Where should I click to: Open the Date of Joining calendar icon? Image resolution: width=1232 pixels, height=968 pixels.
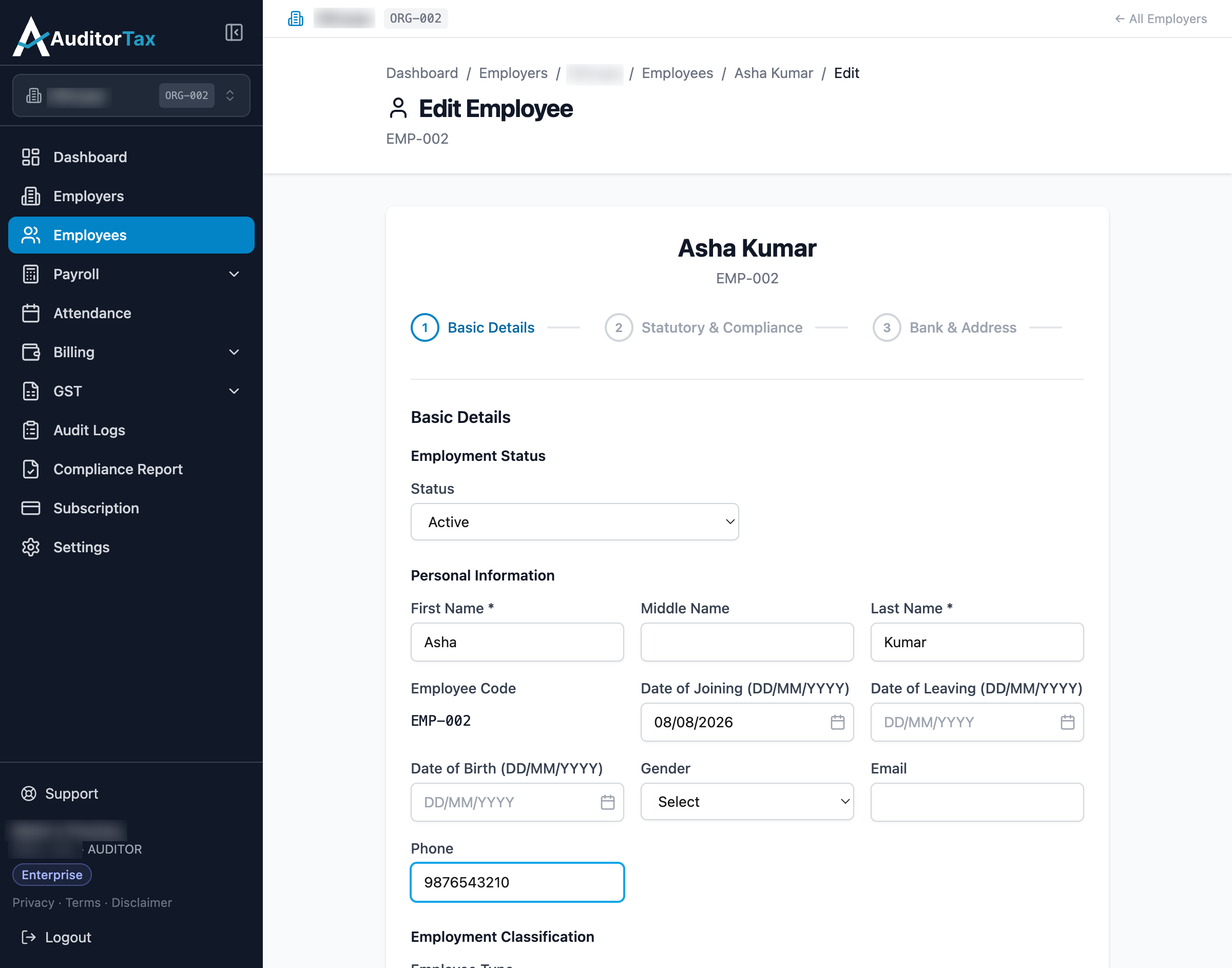(x=837, y=722)
